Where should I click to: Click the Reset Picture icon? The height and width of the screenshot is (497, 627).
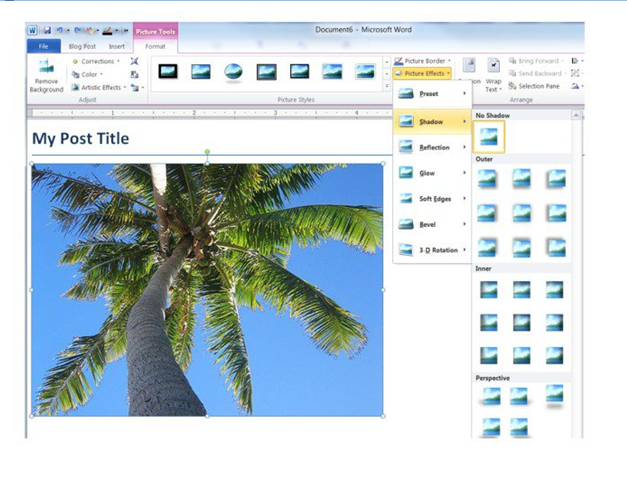[x=134, y=88]
